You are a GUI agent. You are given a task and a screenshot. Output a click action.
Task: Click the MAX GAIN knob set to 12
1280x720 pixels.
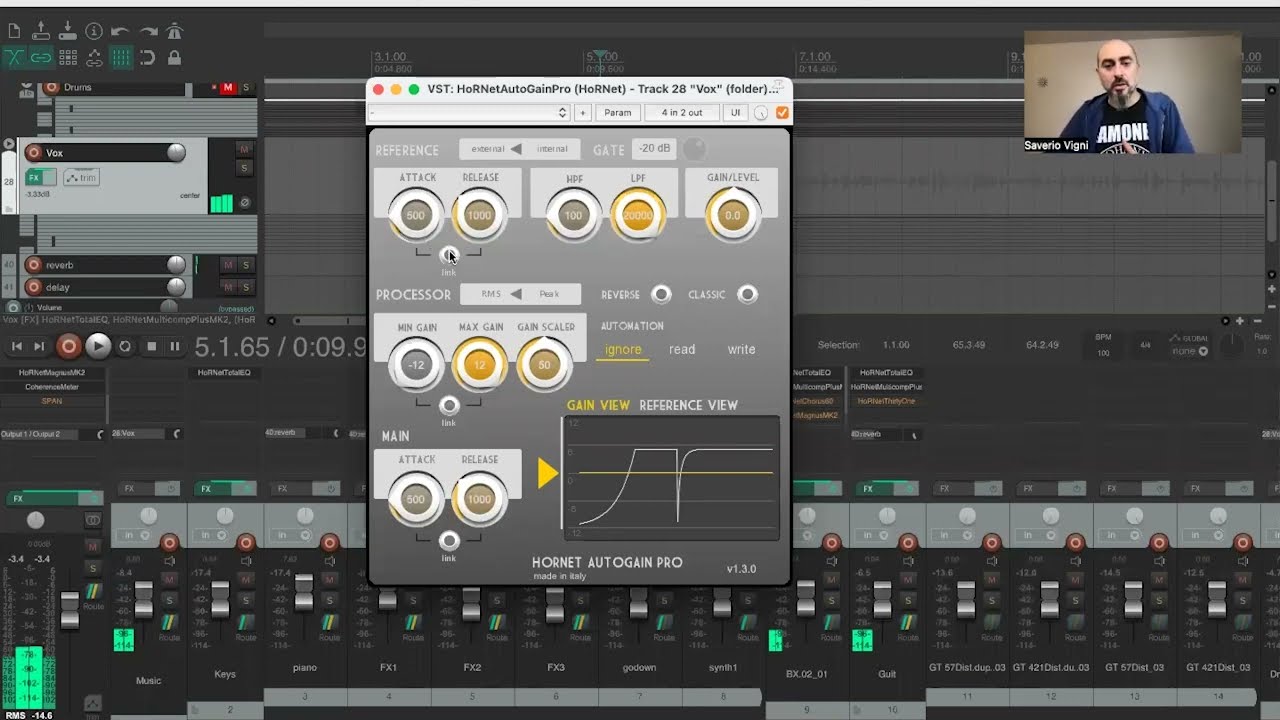[x=480, y=365]
